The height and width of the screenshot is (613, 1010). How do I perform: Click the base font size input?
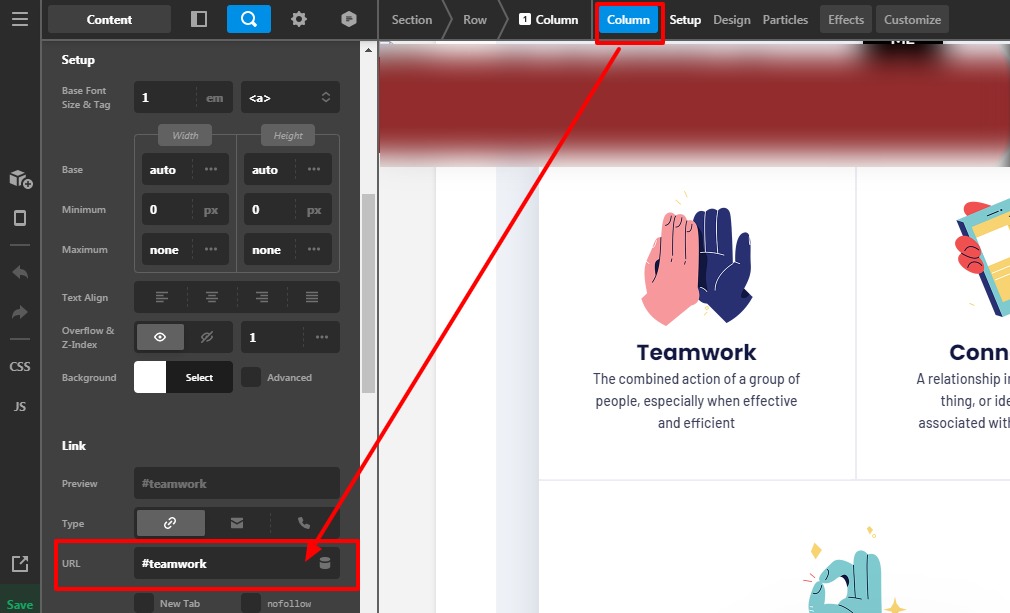click(x=164, y=97)
